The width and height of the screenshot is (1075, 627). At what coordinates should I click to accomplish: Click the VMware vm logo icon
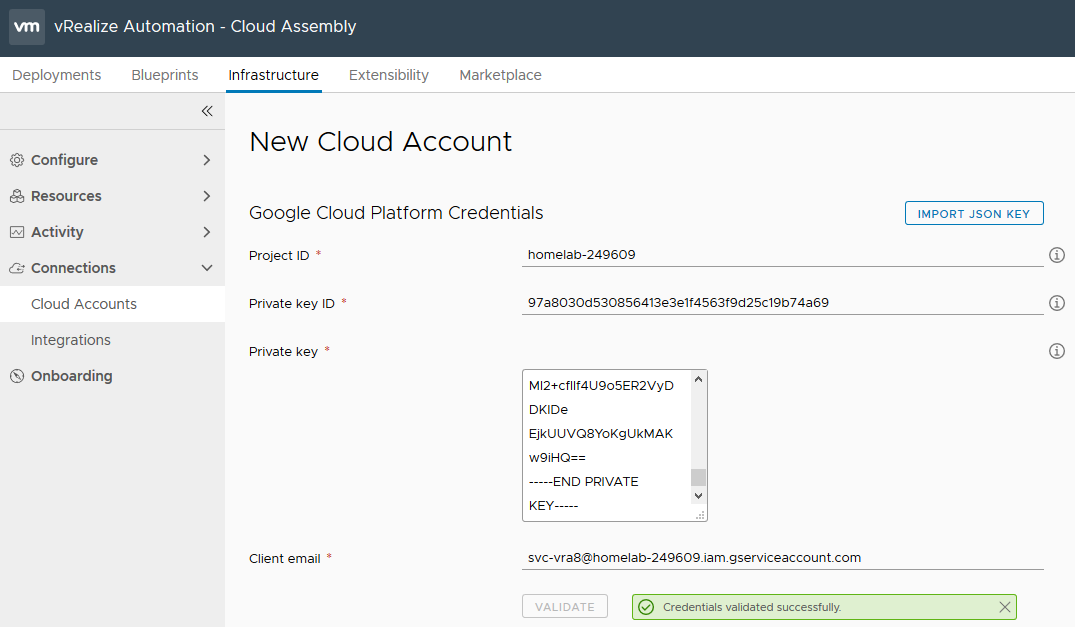(27, 27)
